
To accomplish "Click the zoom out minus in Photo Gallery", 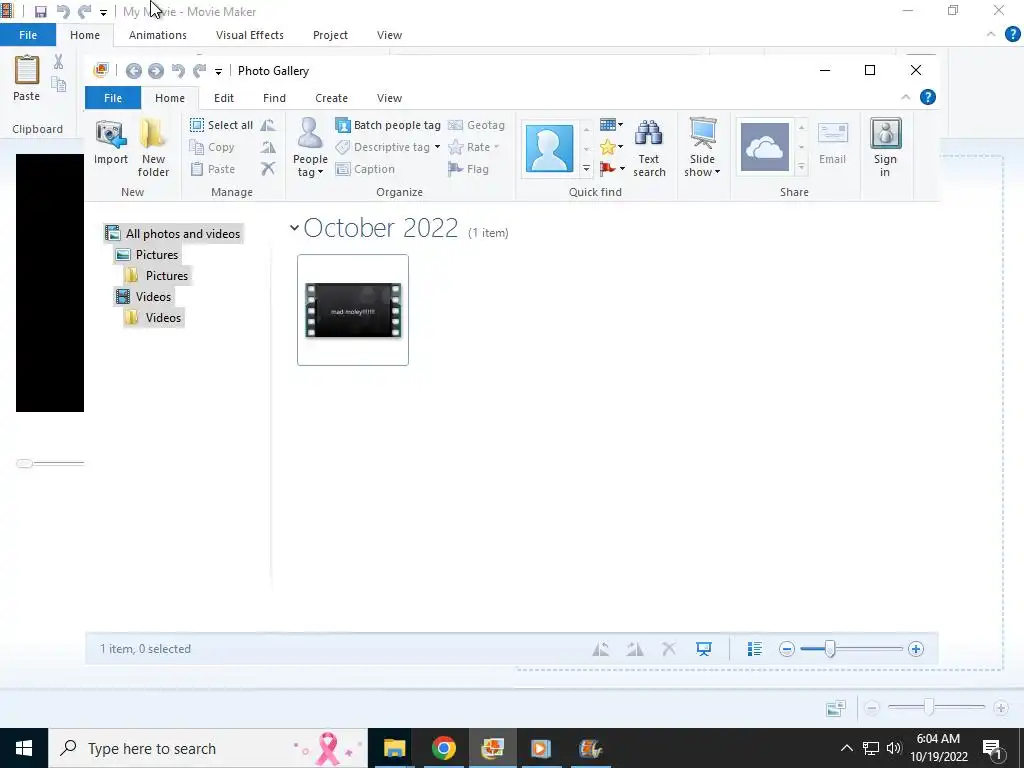I will (x=787, y=649).
